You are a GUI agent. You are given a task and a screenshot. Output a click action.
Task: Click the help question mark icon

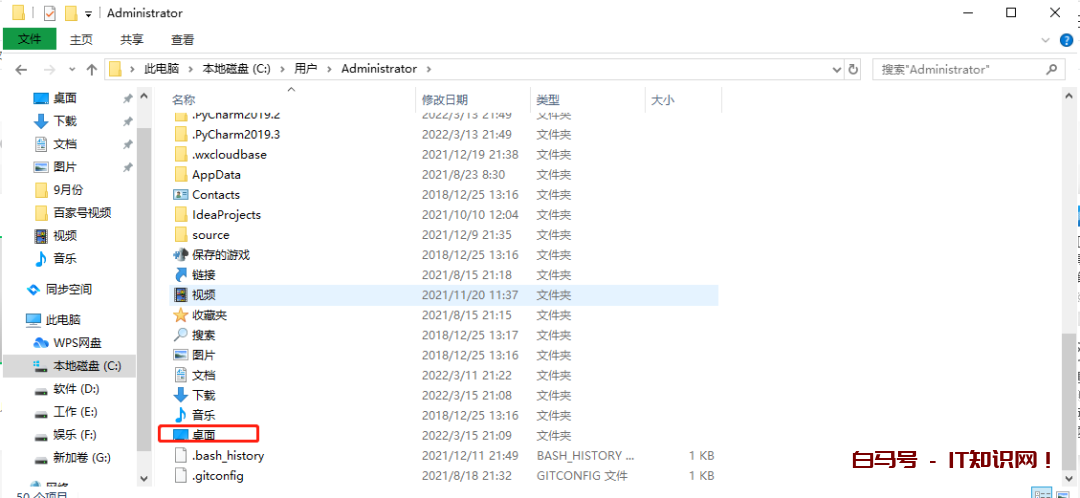click(1067, 40)
